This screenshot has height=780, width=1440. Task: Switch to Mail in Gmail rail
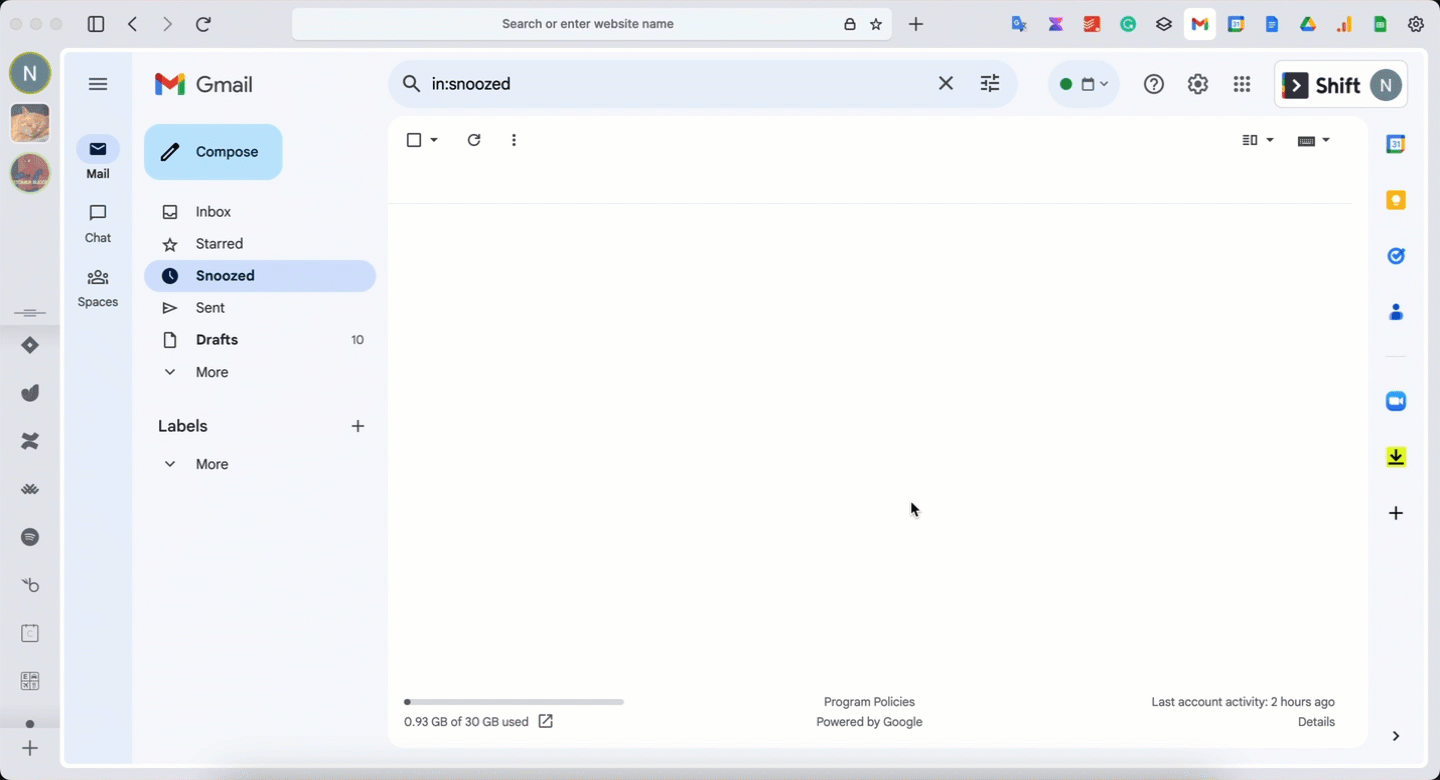pyautogui.click(x=98, y=158)
